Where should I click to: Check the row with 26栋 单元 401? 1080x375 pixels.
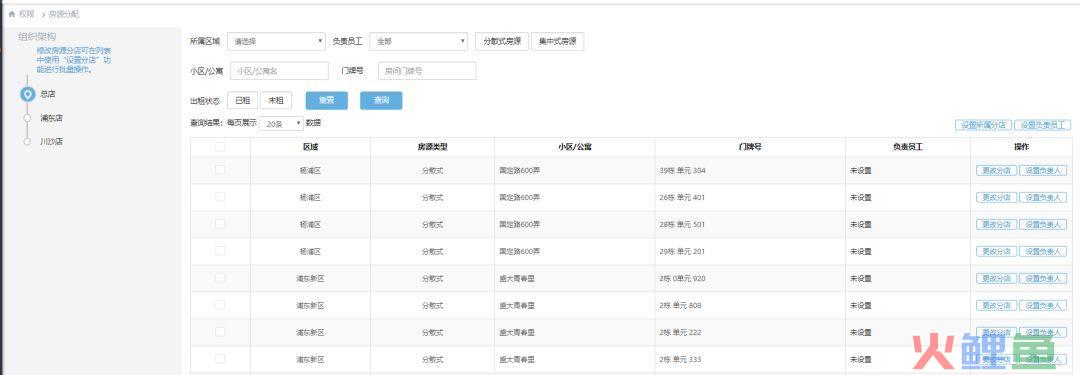coord(220,196)
